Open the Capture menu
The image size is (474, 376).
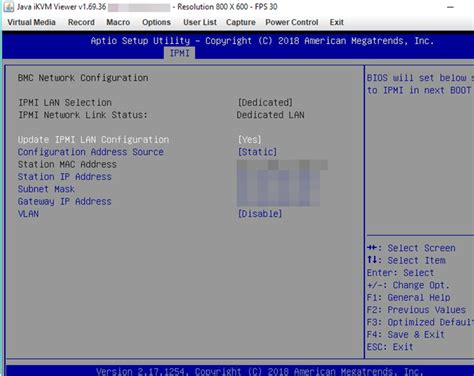point(241,22)
